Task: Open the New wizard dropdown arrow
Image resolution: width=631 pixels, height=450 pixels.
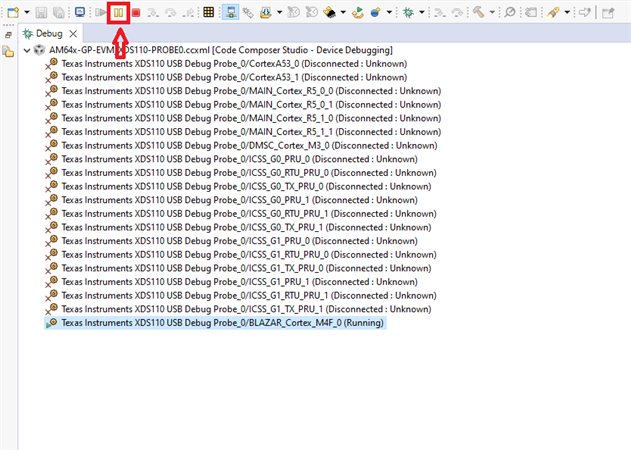Action: pyautogui.click(x=27, y=12)
